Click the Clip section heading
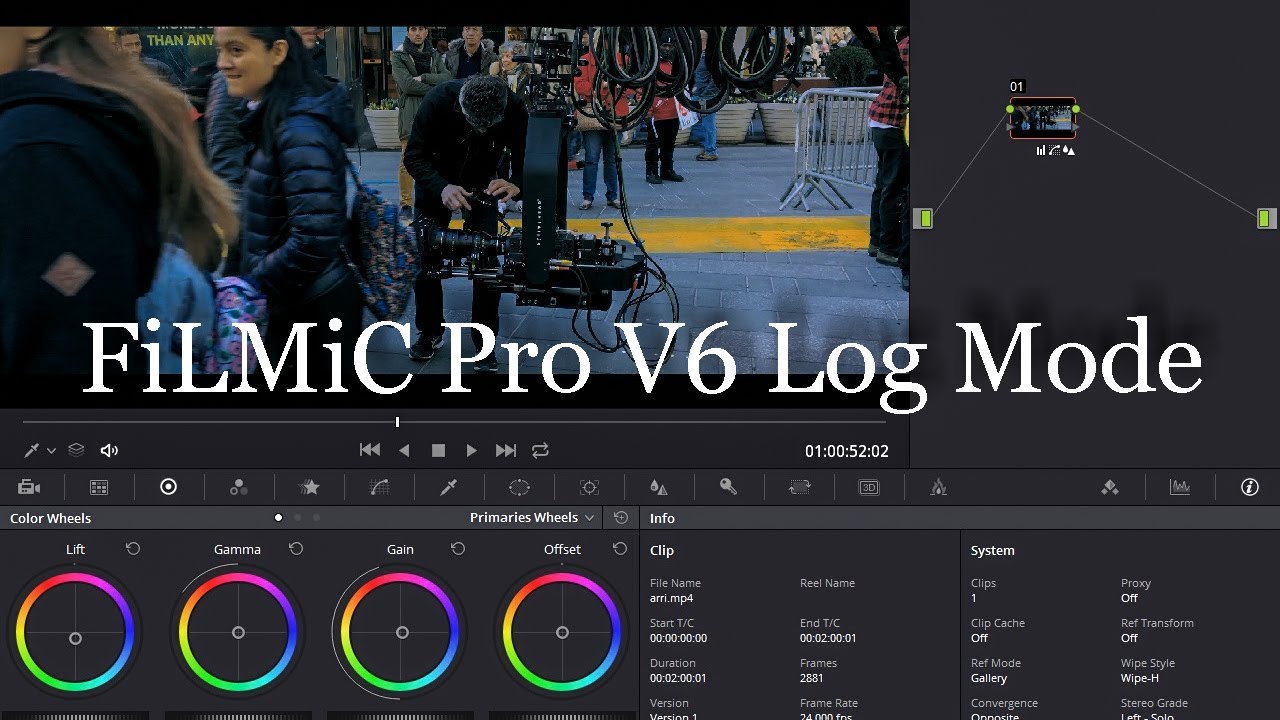Viewport: 1280px width, 720px height. click(x=662, y=550)
